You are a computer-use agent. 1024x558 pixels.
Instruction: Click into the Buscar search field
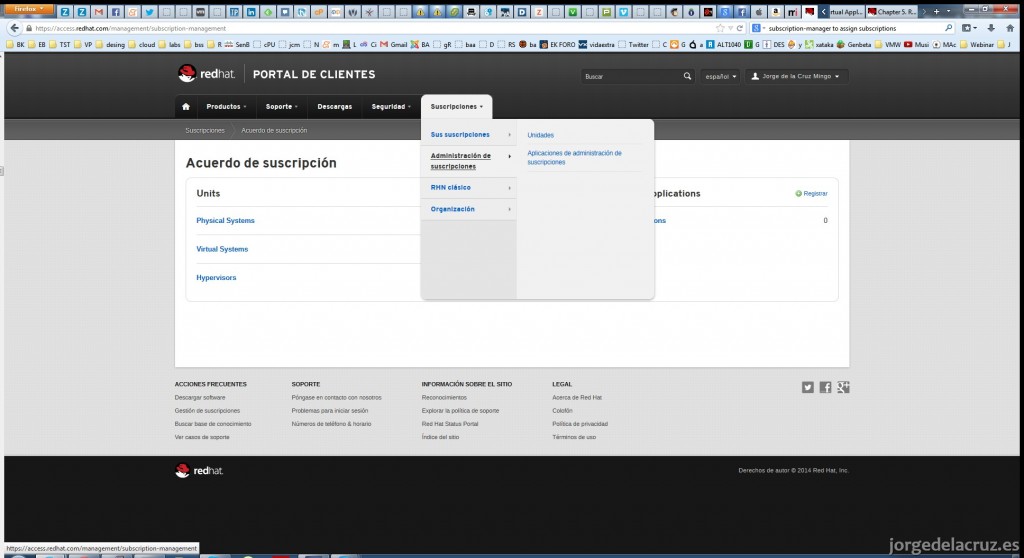point(632,76)
